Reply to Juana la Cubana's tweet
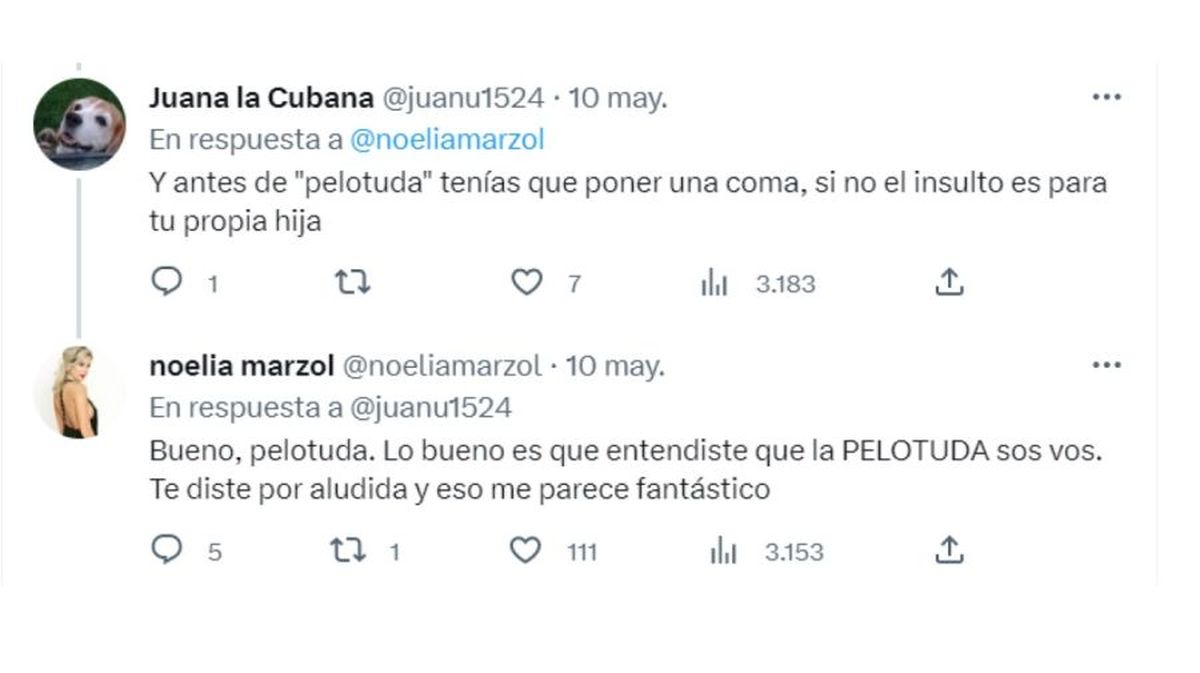 click(164, 284)
